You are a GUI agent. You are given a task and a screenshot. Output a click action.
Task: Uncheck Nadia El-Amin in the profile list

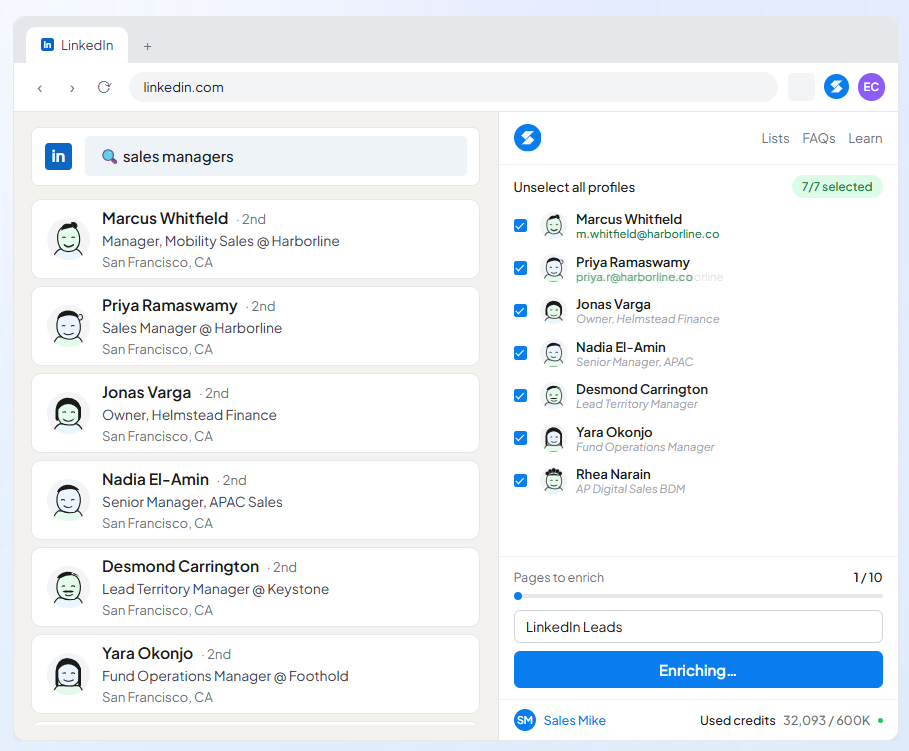[521, 353]
